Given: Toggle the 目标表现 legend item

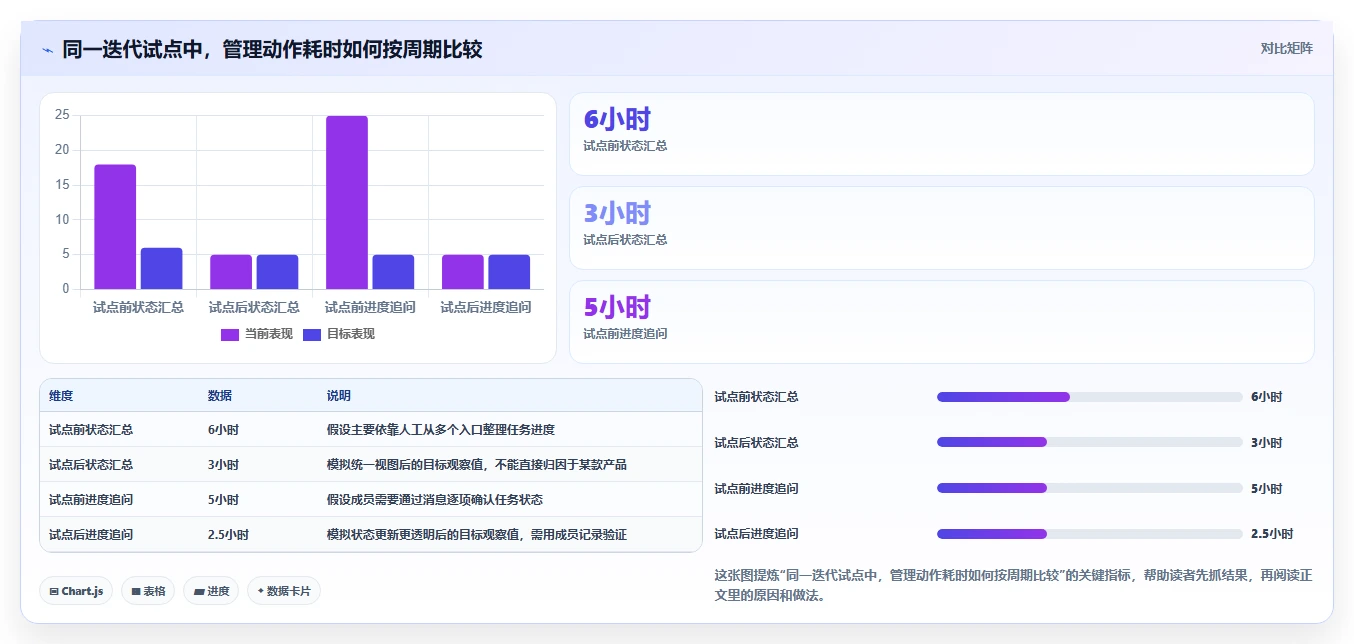Looking at the screenshot, I should [x=339, y=334].
